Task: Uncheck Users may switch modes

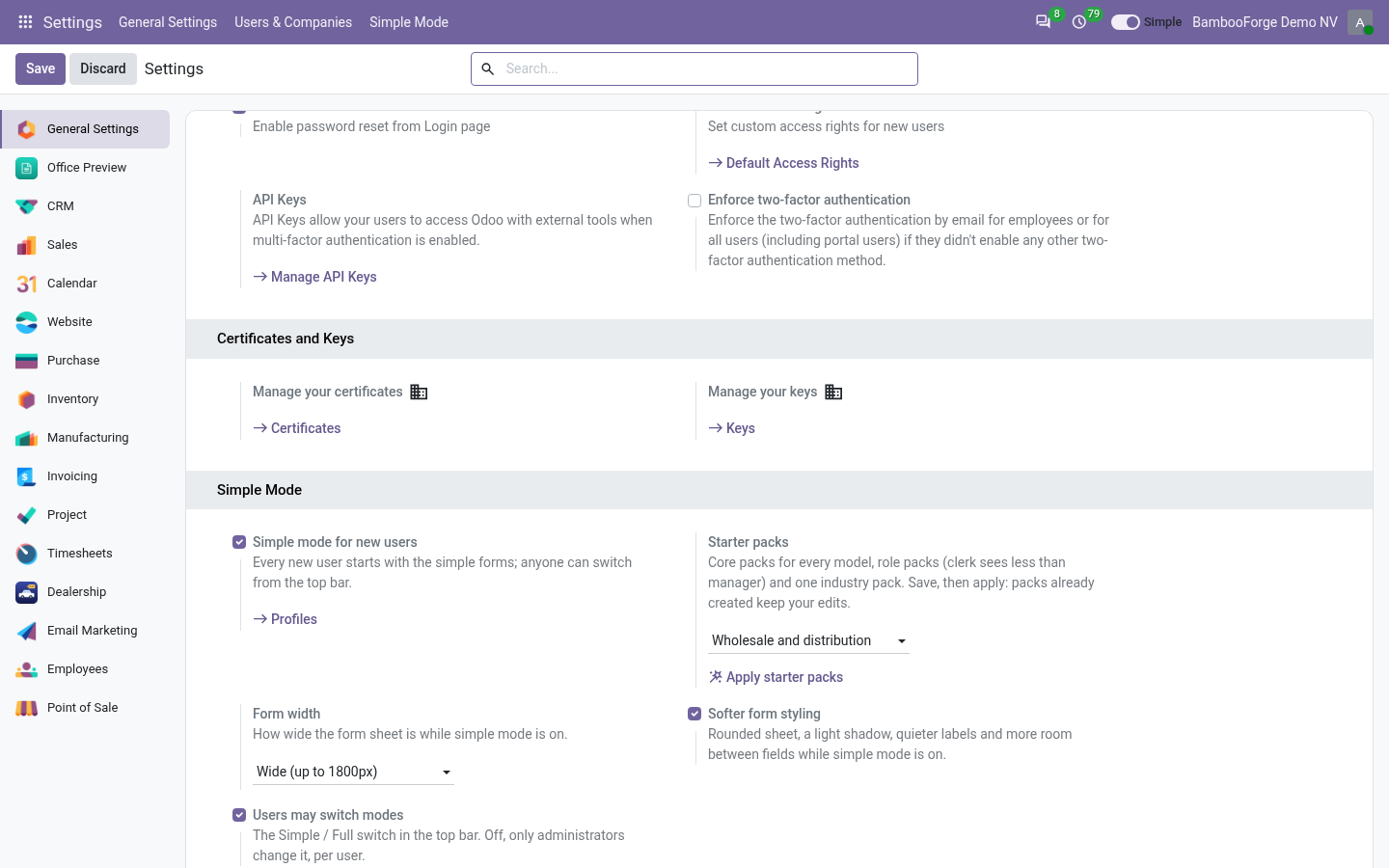Action: click(239, 815)
